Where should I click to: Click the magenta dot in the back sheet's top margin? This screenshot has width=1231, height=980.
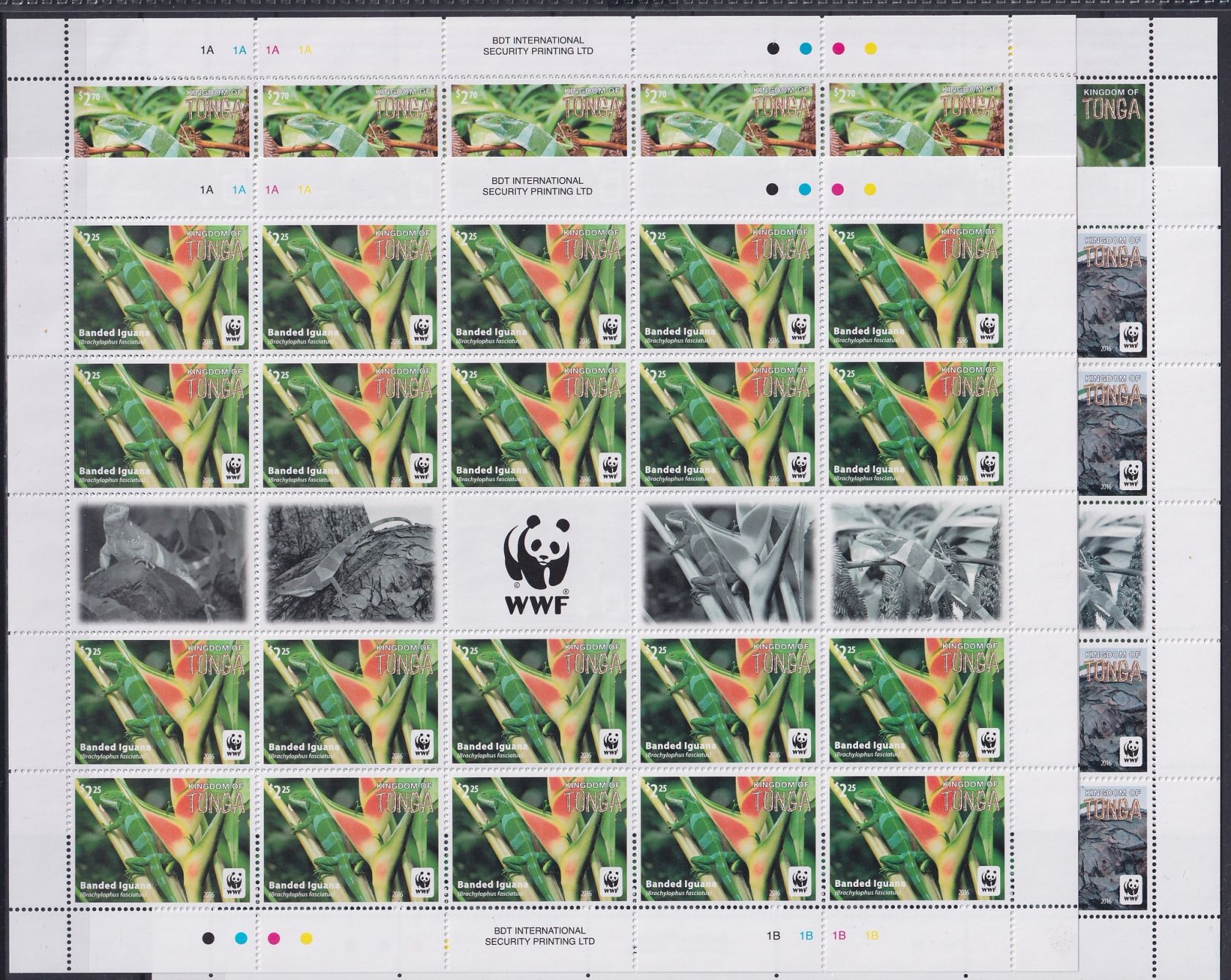tap(838, 49)
